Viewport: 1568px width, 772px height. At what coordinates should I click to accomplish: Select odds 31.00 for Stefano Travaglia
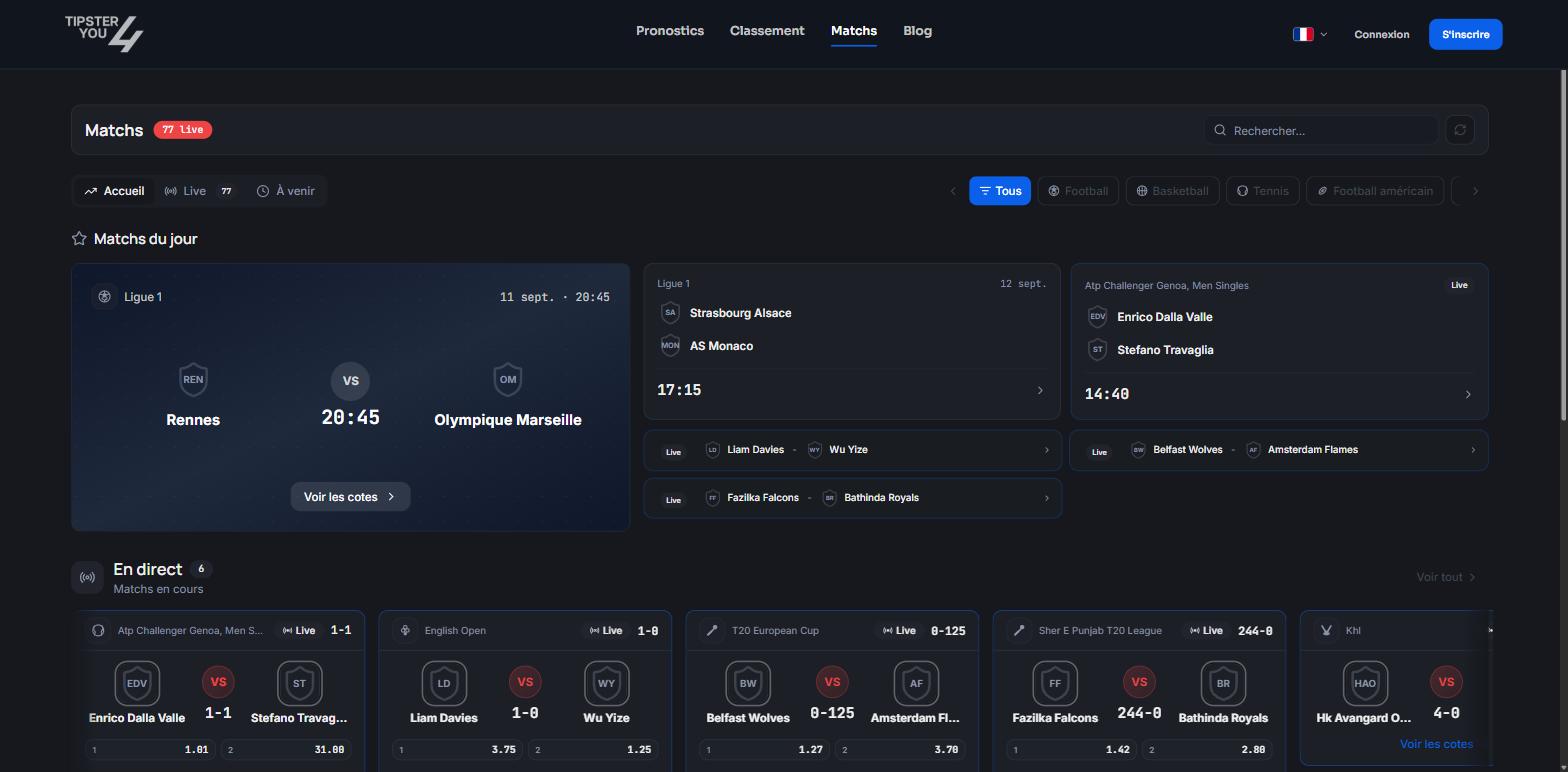point(286,750)
